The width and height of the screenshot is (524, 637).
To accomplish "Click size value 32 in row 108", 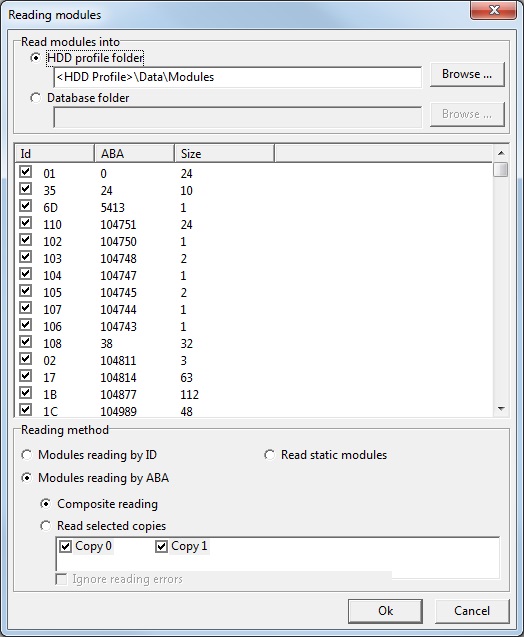I will (x=186, y=344).
